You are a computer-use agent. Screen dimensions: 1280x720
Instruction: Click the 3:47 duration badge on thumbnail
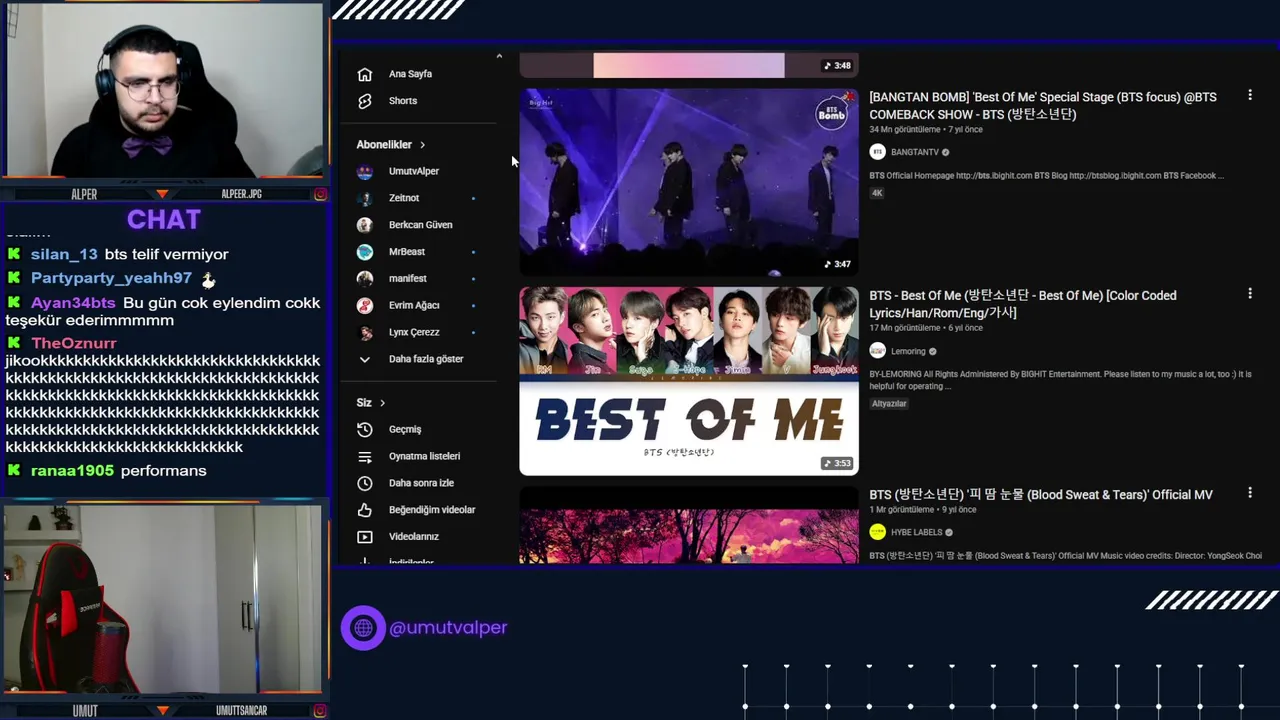(x=837, y=264)
